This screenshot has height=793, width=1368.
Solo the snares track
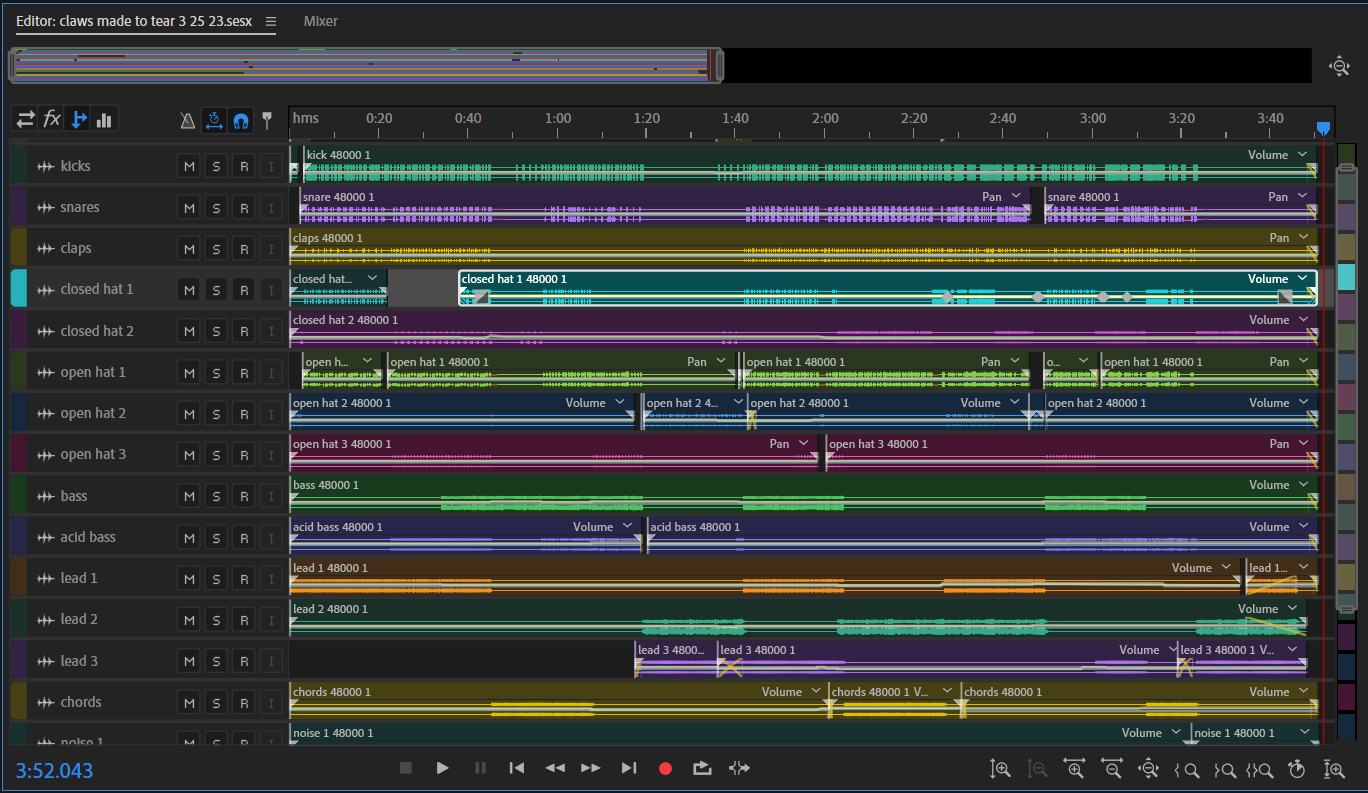pos(216,208)
